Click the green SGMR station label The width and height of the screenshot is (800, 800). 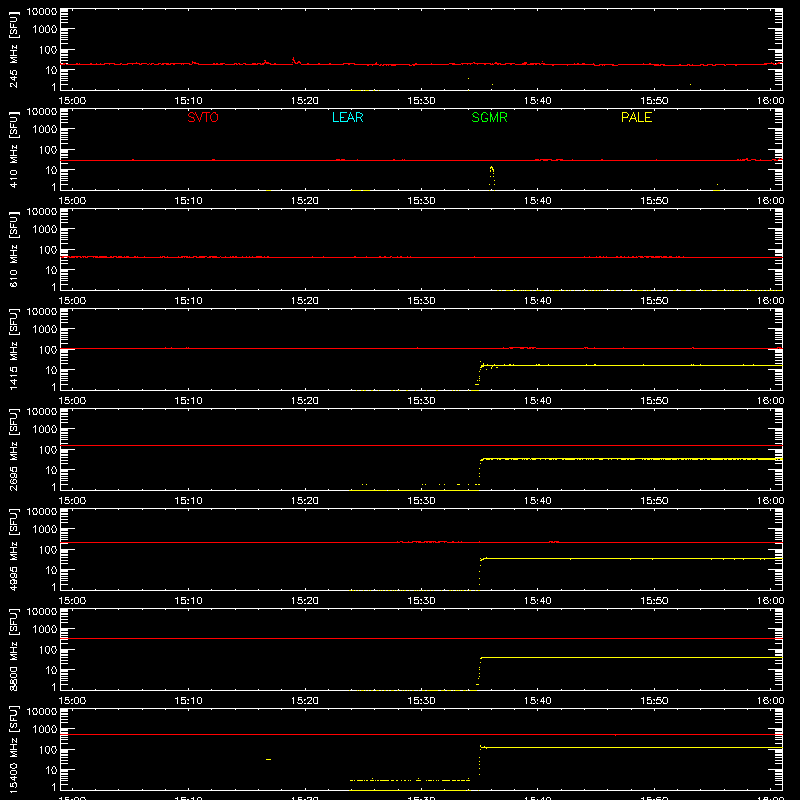point(489,117)
